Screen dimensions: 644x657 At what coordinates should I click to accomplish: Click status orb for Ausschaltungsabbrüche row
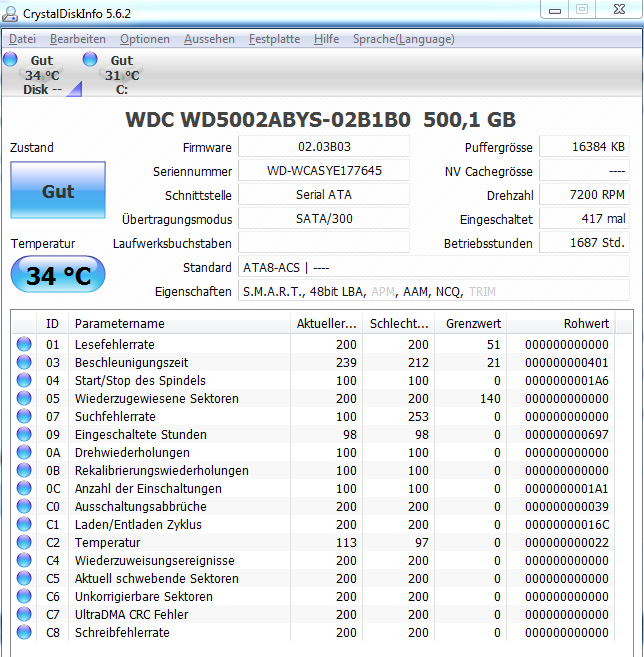(24, 506)
